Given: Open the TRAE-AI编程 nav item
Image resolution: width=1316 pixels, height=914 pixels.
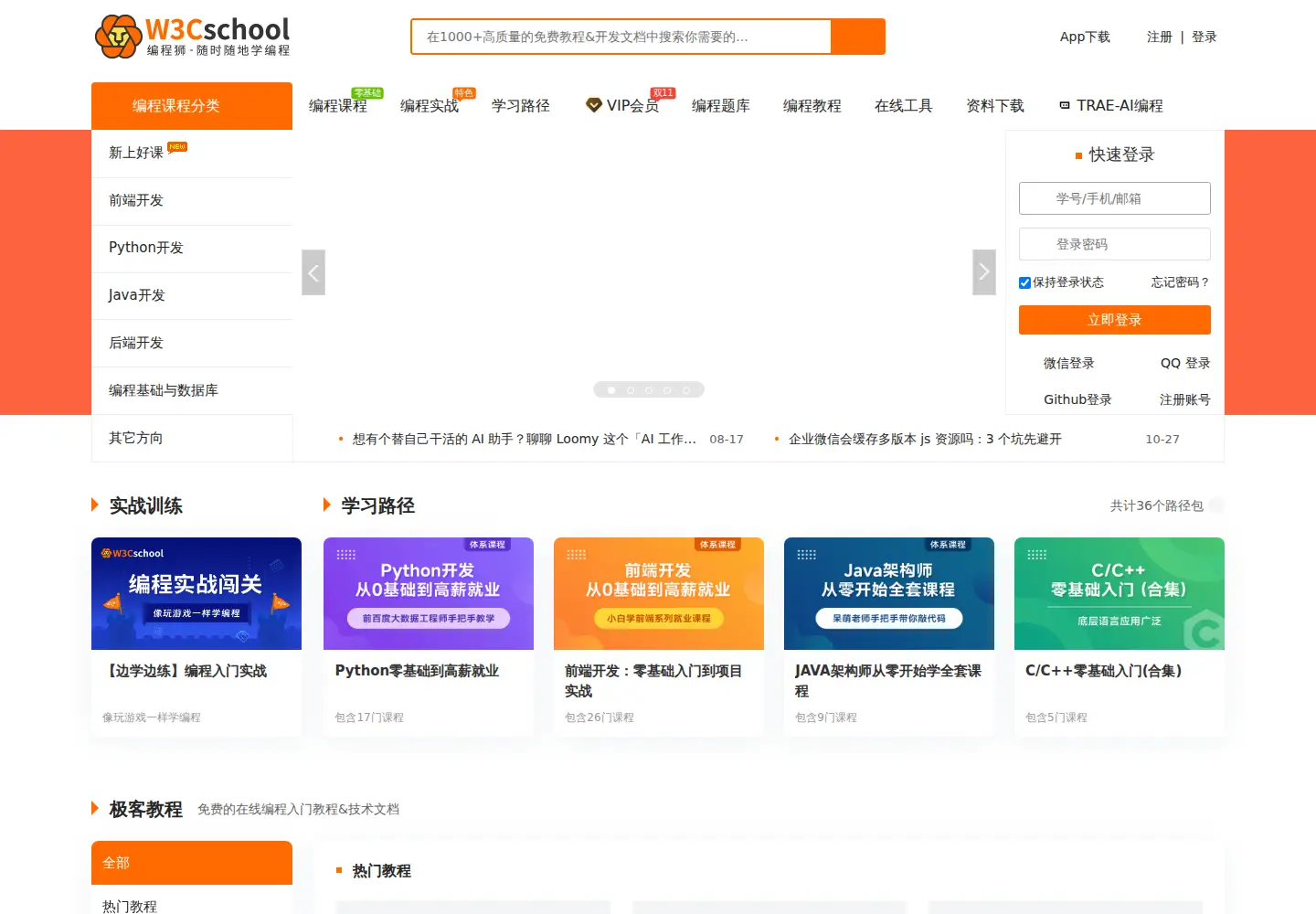Looking at the screenshot, I should point(1111,106).
